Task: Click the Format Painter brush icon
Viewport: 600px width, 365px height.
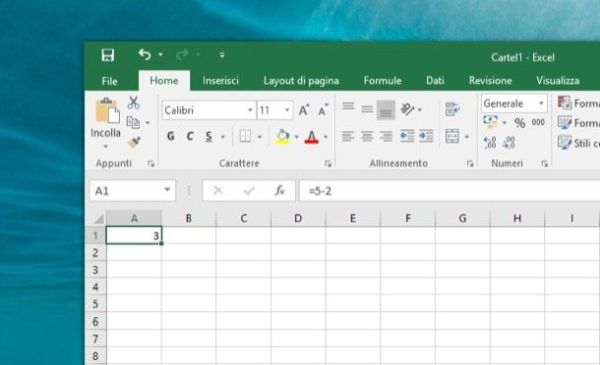Action: click(x=134, y=142)
